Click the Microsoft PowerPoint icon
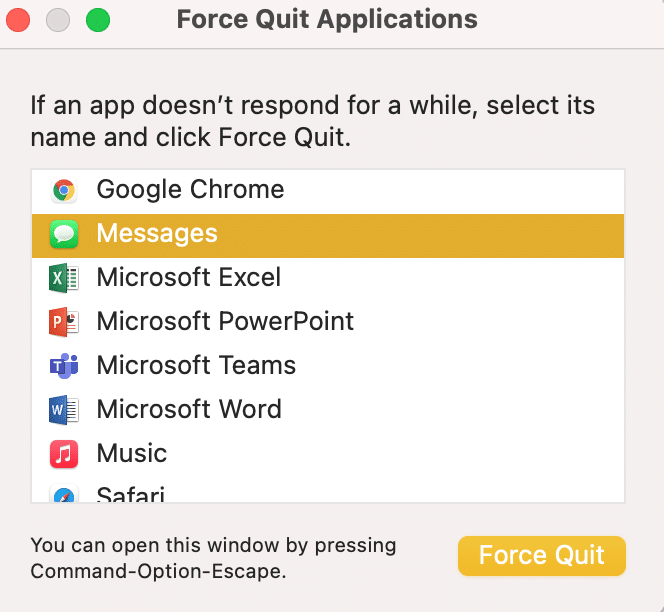664x612 pixels. coord(64,322)
